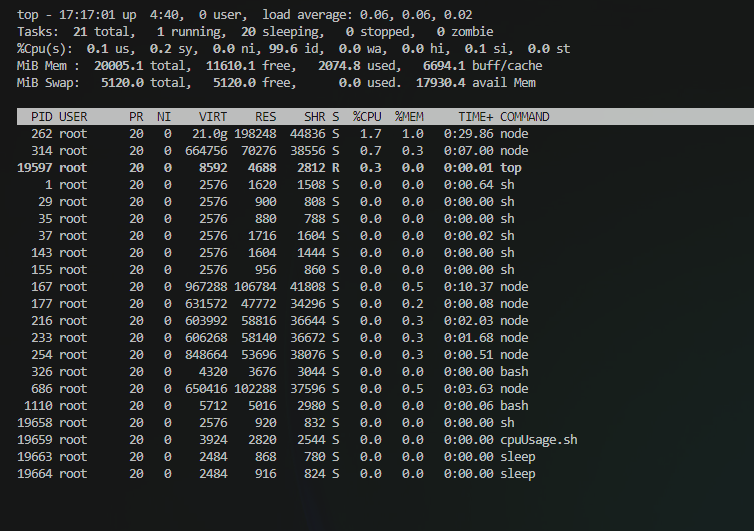Click PID 216 node process
This screenshot has width=754, height=531.
click(x=42, y=321)
